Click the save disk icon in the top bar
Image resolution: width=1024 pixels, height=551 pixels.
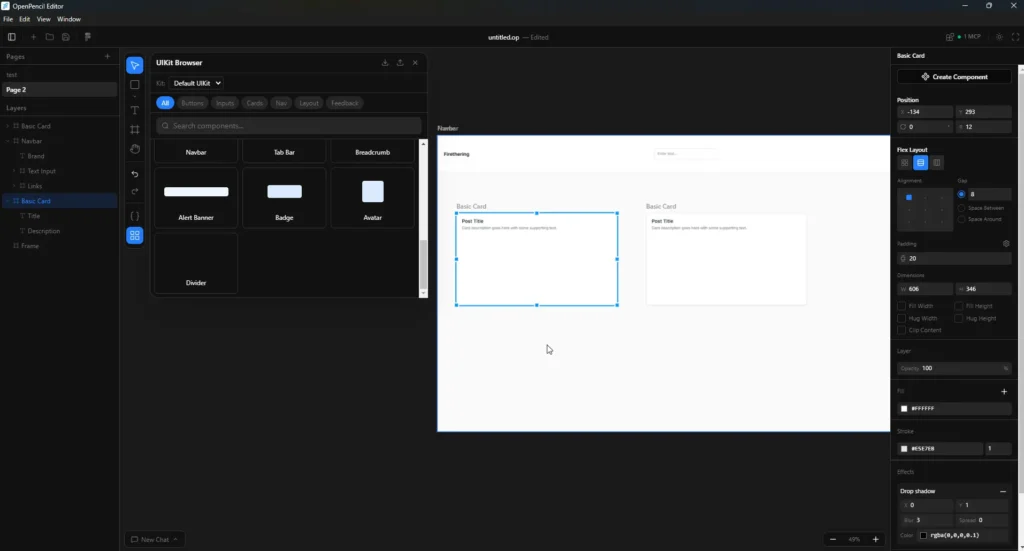tap(66, 37)
